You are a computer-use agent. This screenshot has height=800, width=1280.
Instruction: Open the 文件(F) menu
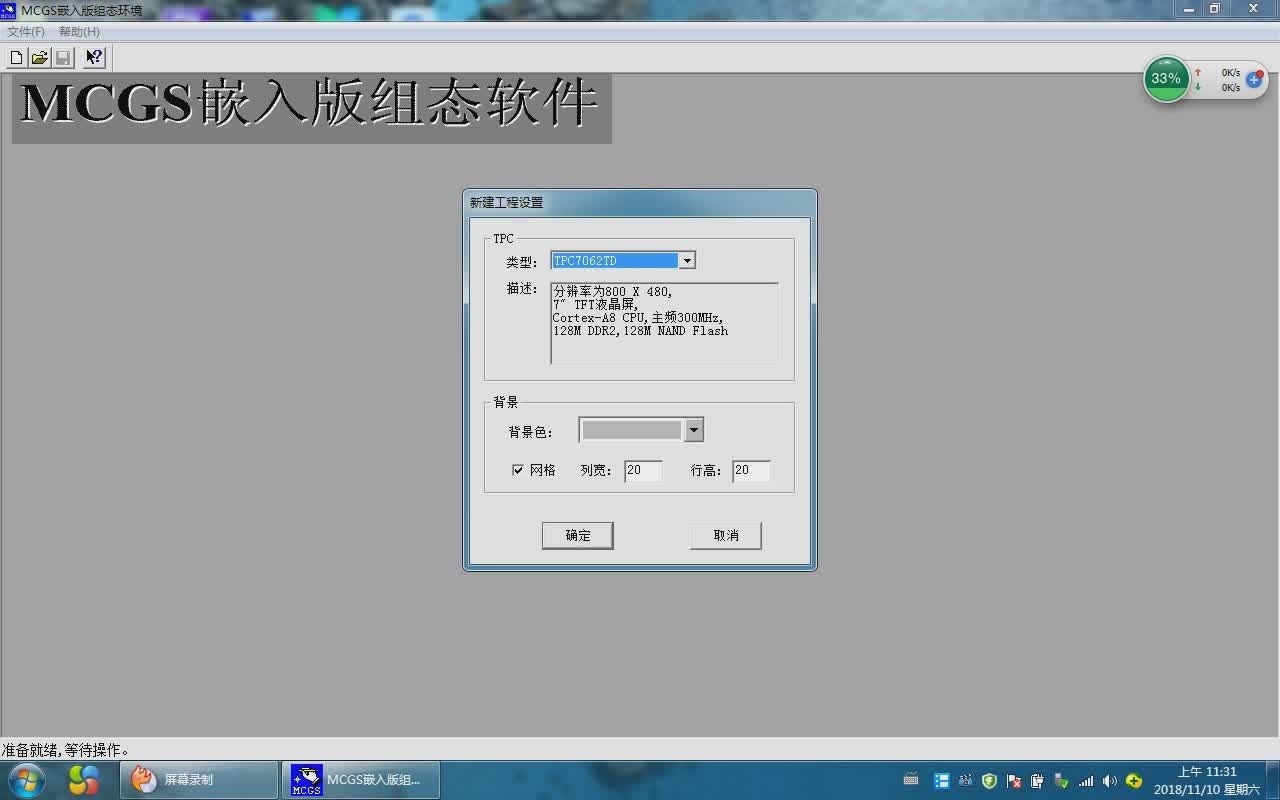pos(26,32)
